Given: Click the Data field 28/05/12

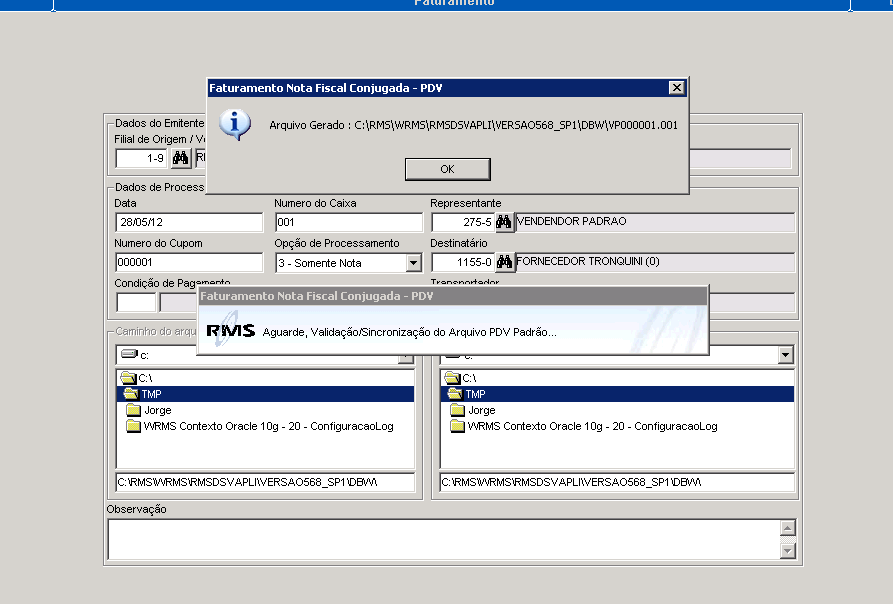Looking at the screenshot, I should pos(189,222).
